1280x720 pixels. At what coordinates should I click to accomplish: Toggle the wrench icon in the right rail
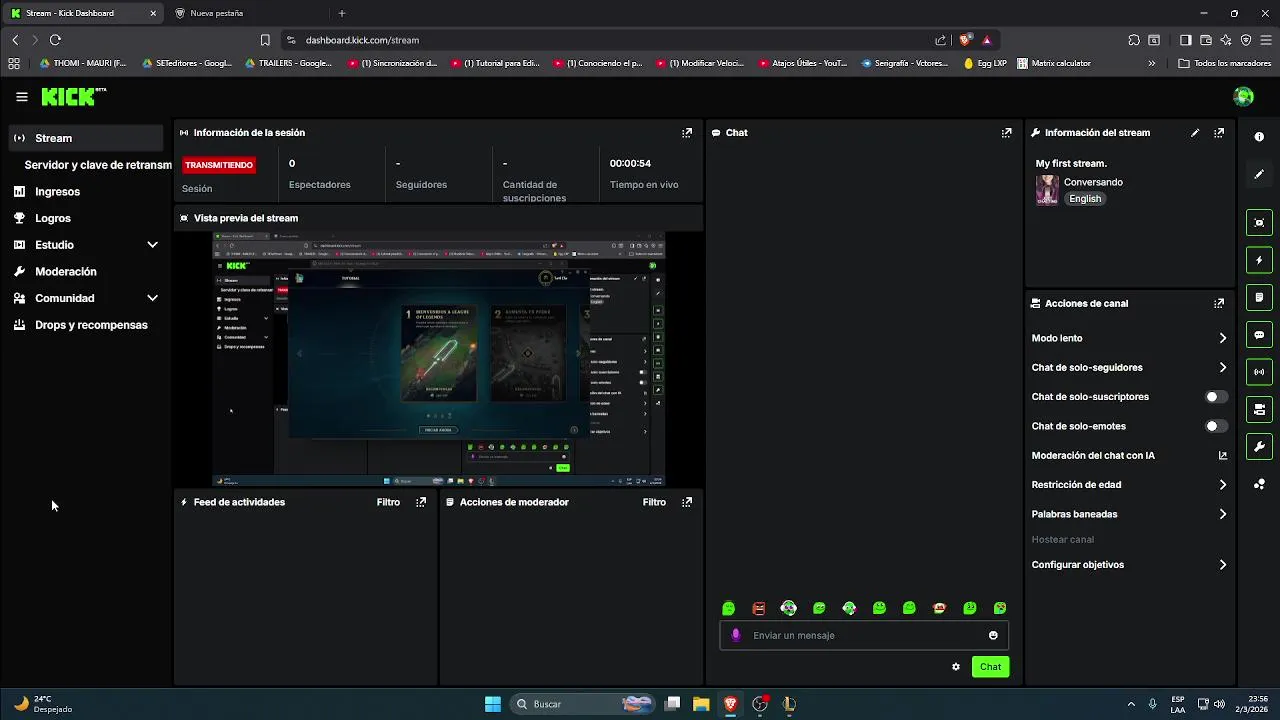pyautogui.click(x=1259, y=446)
